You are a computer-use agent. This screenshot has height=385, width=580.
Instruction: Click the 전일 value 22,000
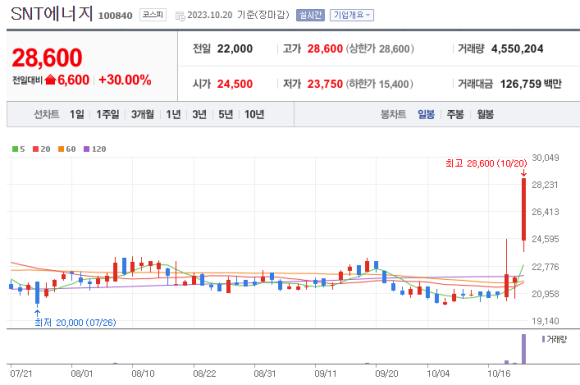coord(235,49)
